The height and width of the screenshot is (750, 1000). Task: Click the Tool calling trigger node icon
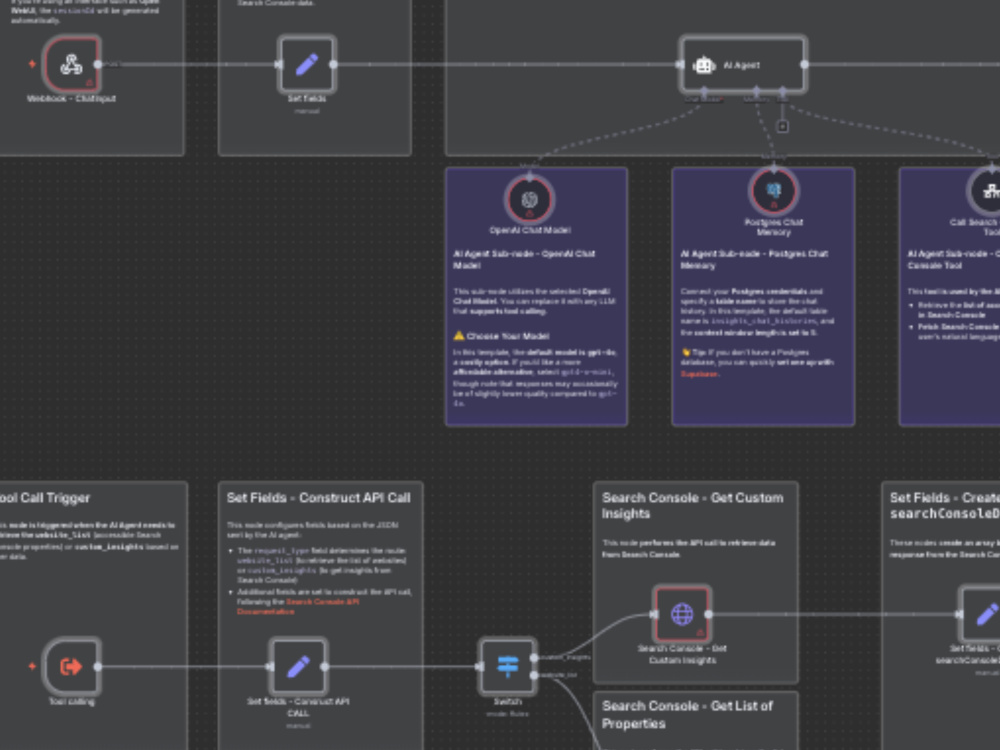tap(71, 666)
